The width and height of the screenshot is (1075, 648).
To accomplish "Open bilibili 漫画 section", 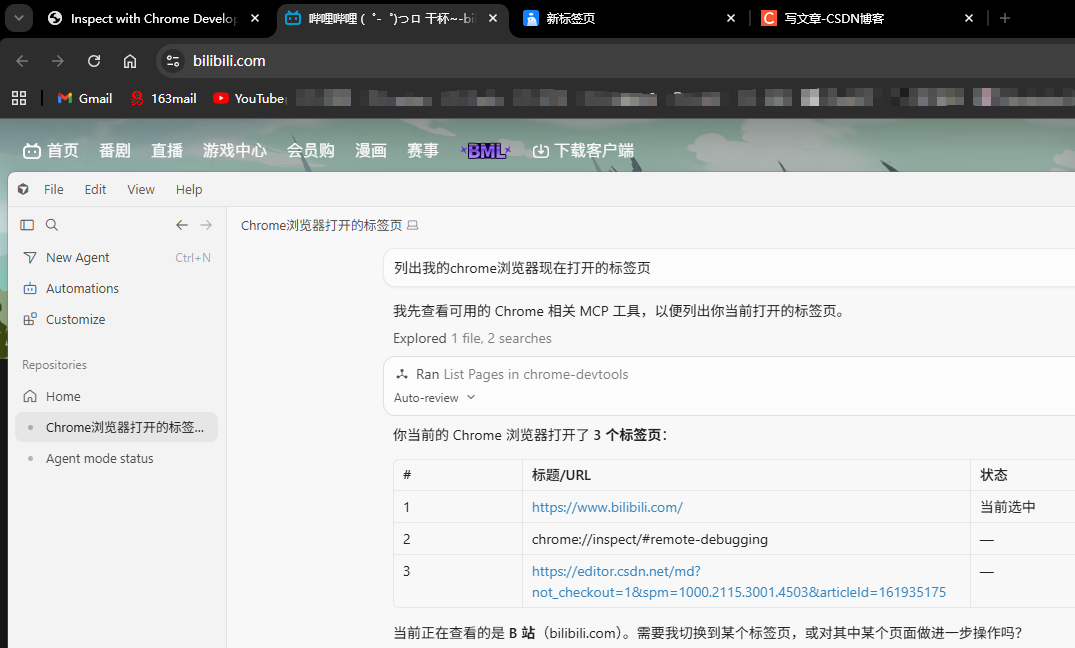I will tap(371, 151).
